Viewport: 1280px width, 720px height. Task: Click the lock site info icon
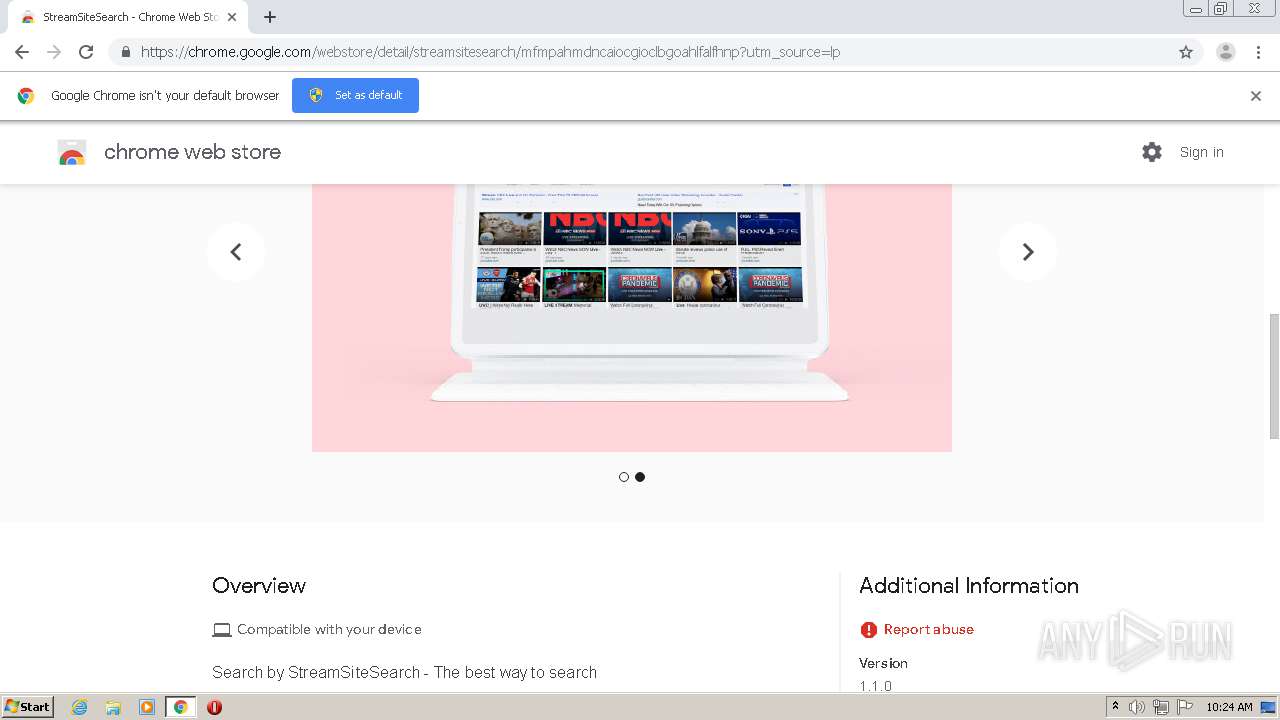[x=125, y=52]
